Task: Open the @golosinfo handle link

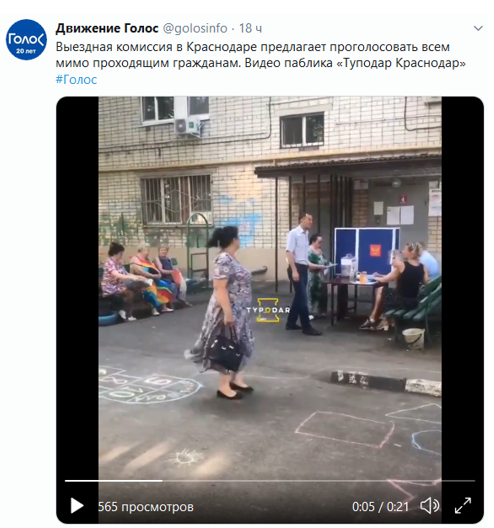Action: pos(195,28)
